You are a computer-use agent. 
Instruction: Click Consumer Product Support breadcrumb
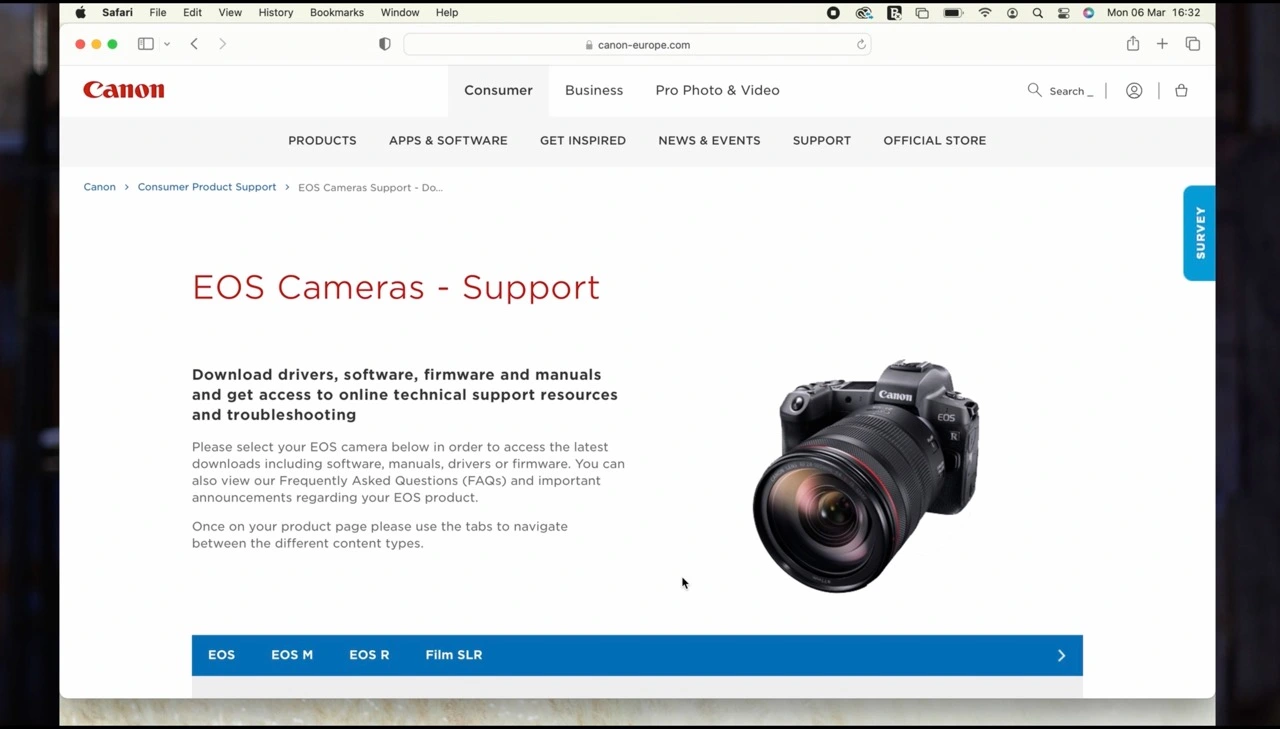point(207,187)
